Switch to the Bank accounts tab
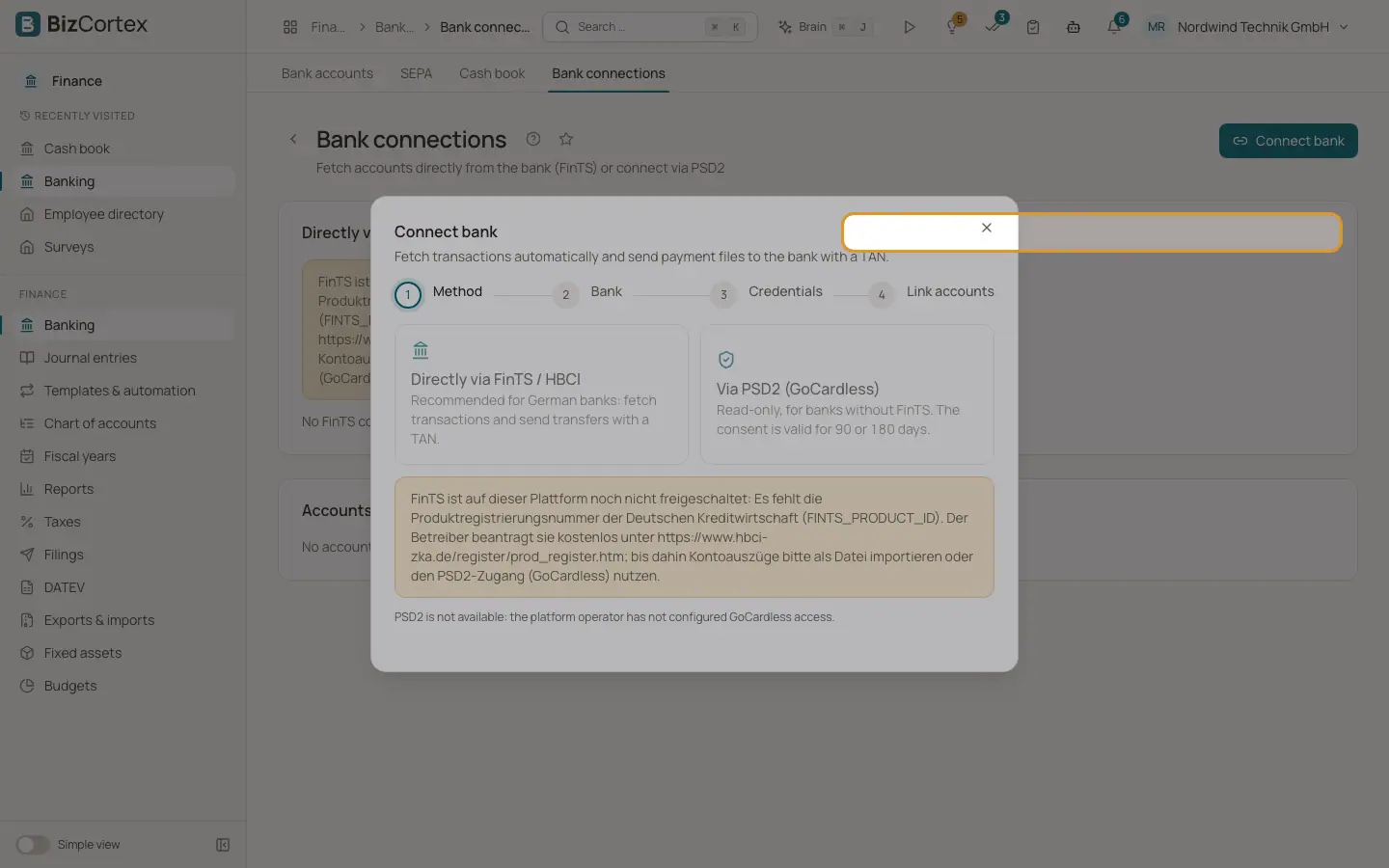 click(x=327, y=73)
